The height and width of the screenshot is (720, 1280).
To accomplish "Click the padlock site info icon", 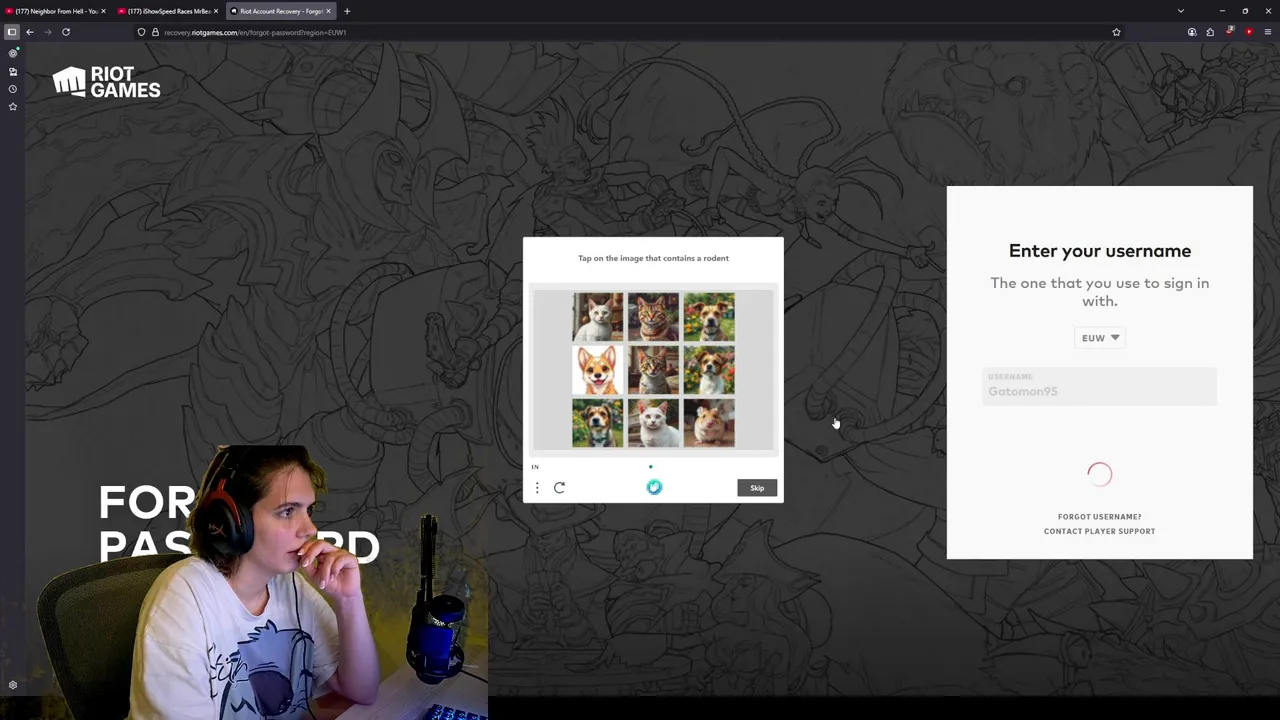I will [154, 32].
